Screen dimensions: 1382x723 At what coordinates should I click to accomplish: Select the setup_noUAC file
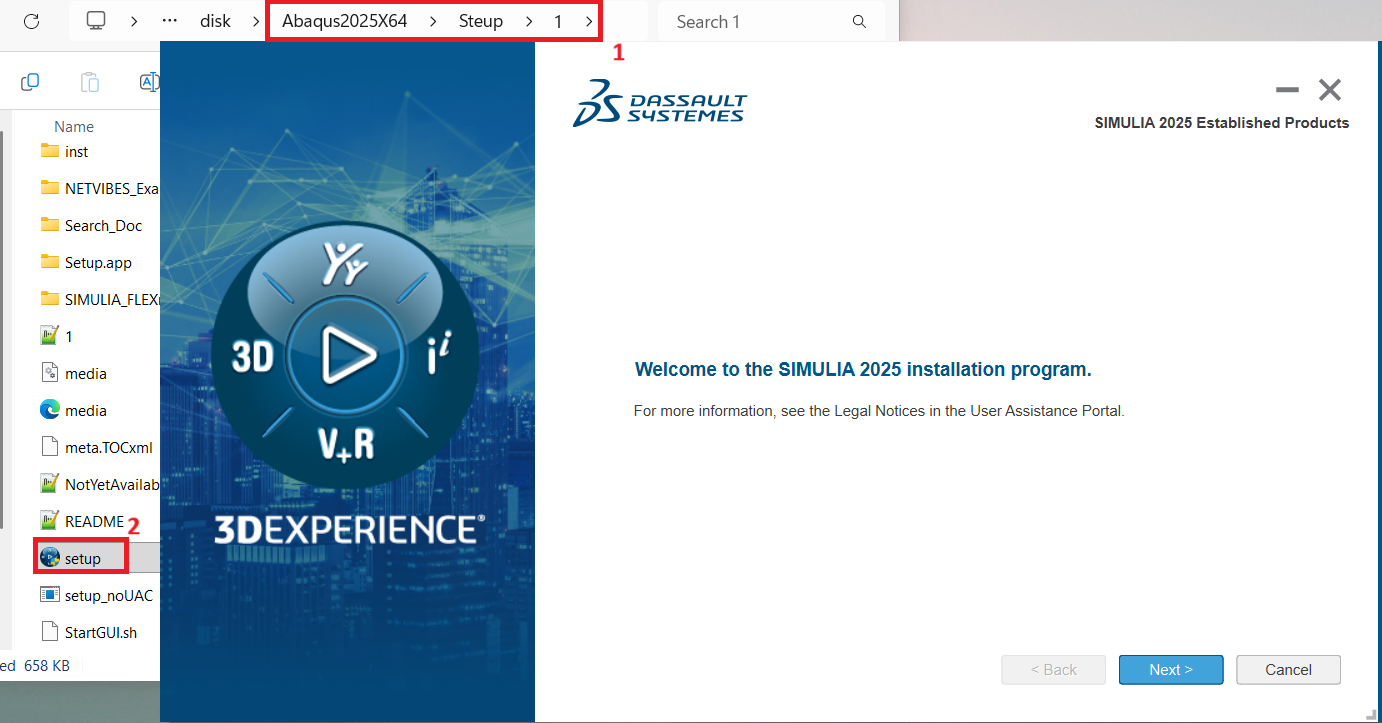point(100,594)
